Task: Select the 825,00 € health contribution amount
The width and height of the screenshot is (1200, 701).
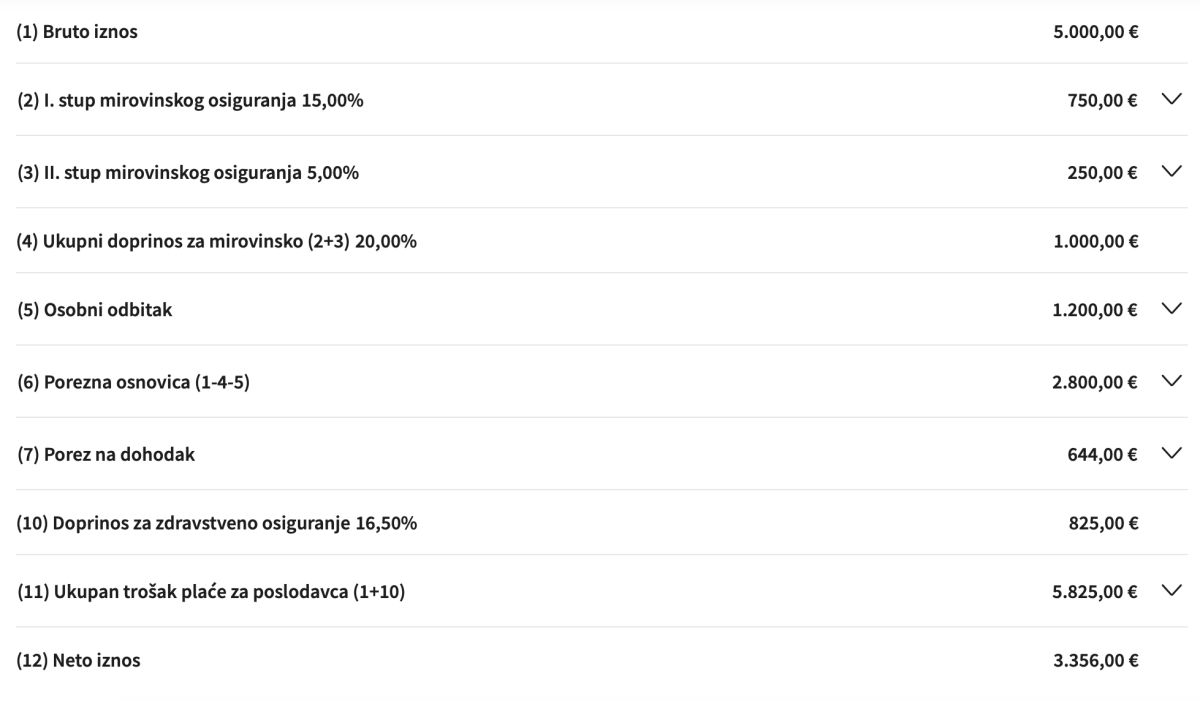Action: (1102, 523)
